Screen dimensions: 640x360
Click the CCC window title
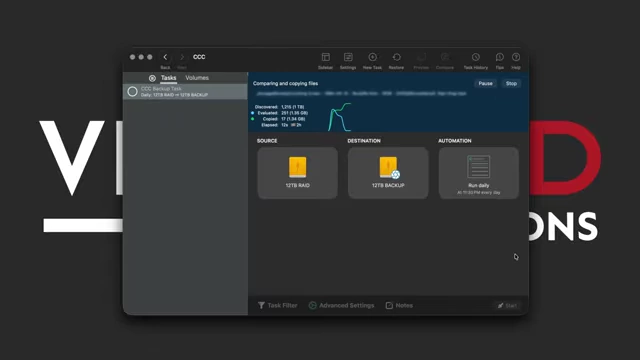click(199, 57)
